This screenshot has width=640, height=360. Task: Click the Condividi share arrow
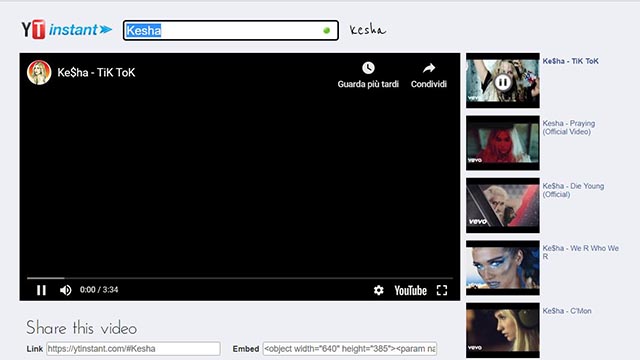point(429,68)
